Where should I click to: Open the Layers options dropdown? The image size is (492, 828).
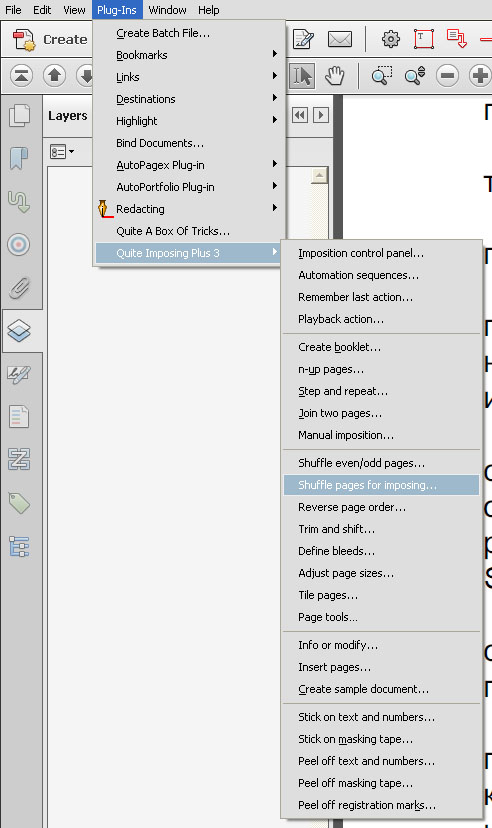click(x=62, y=152)
